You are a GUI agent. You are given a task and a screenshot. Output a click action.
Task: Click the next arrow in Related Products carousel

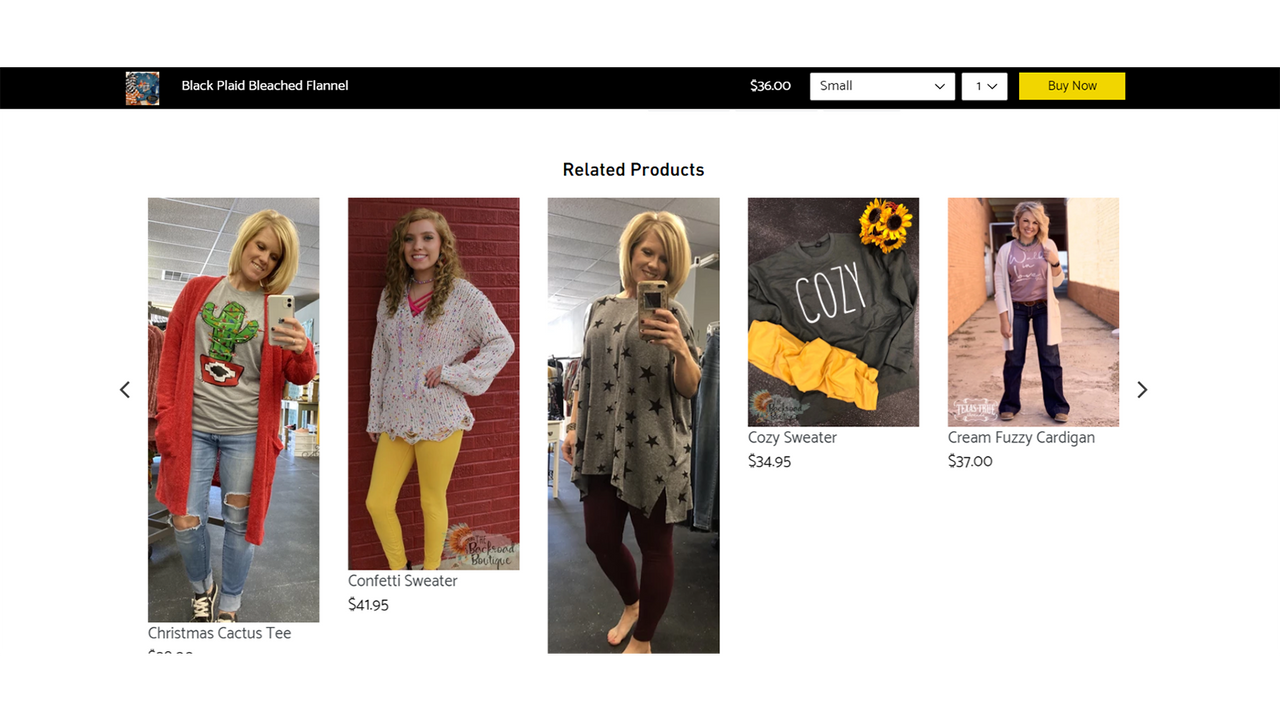(x=1142, y=390)
